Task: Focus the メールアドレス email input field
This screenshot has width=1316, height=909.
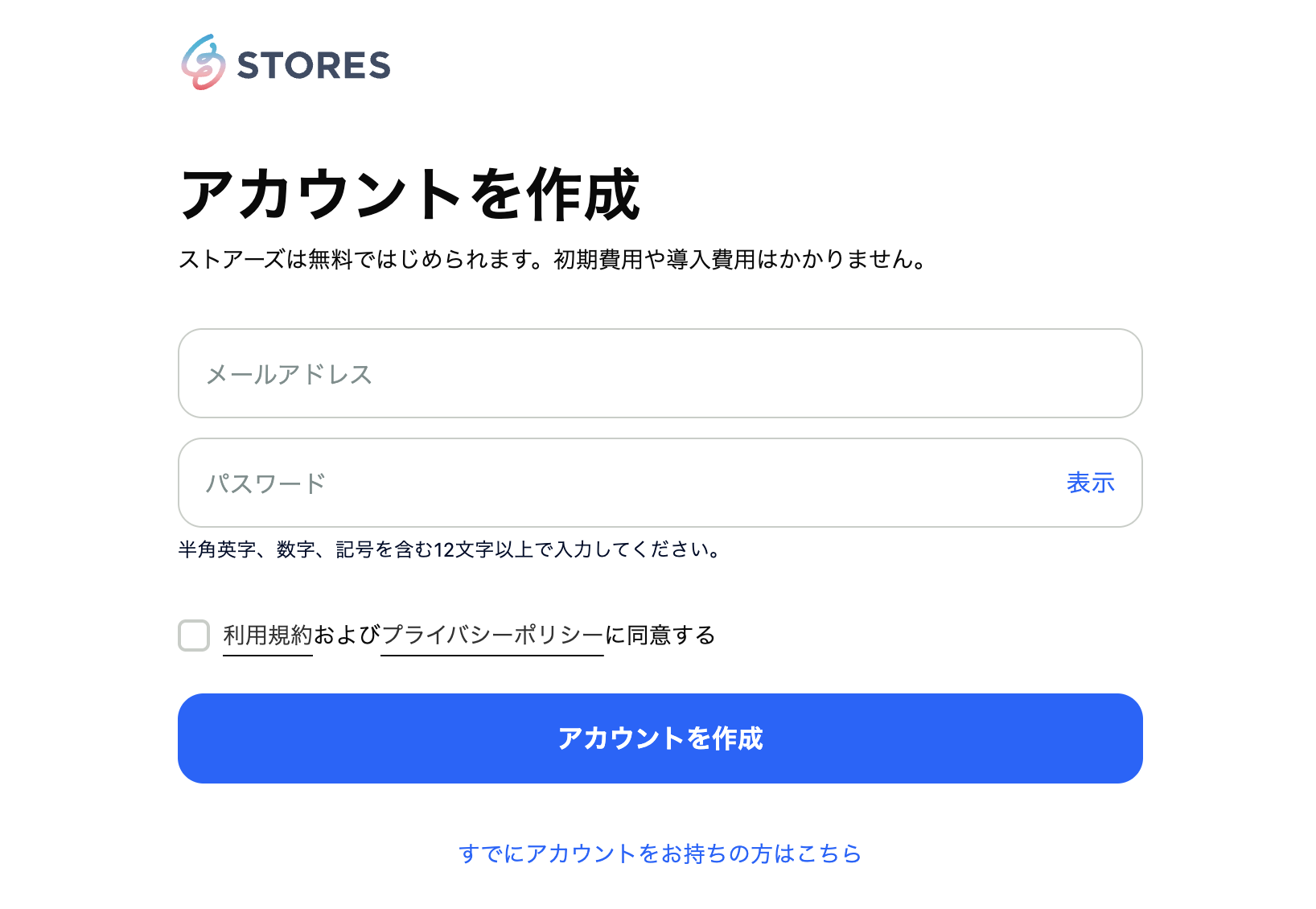Action: tap(660, 373)
